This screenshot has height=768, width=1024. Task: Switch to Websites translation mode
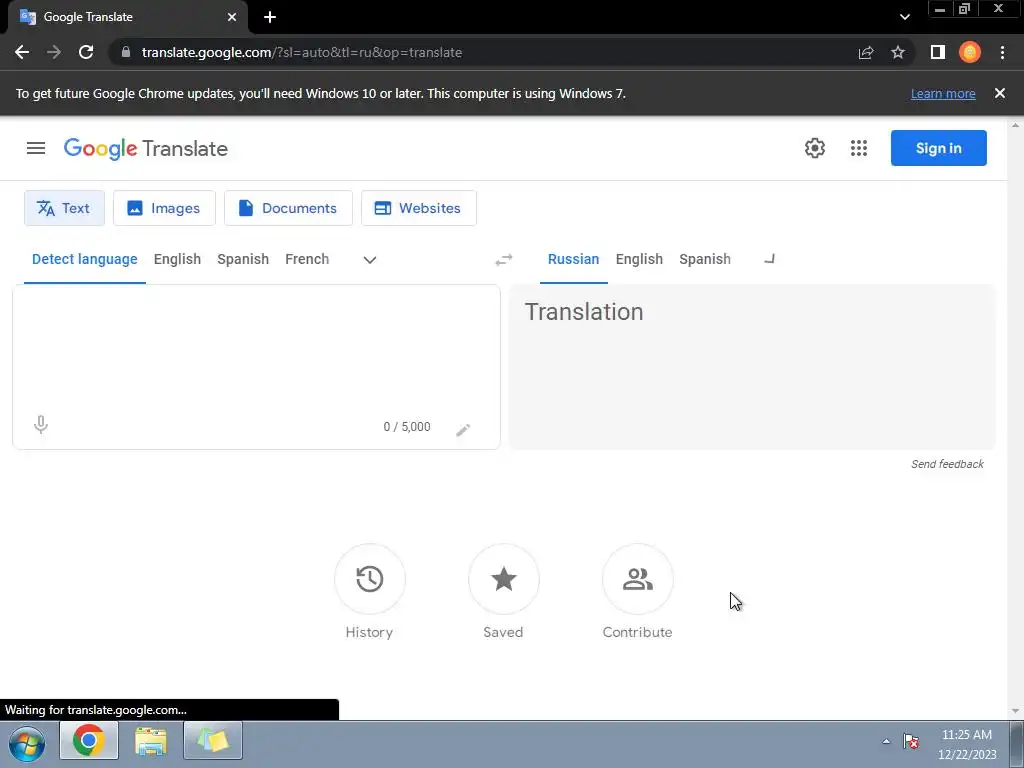[419, 208]
